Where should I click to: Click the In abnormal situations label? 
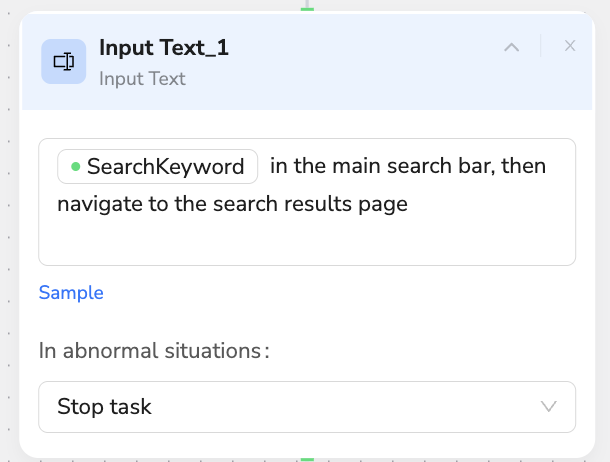pyautogui.click(x=154, y=351)
